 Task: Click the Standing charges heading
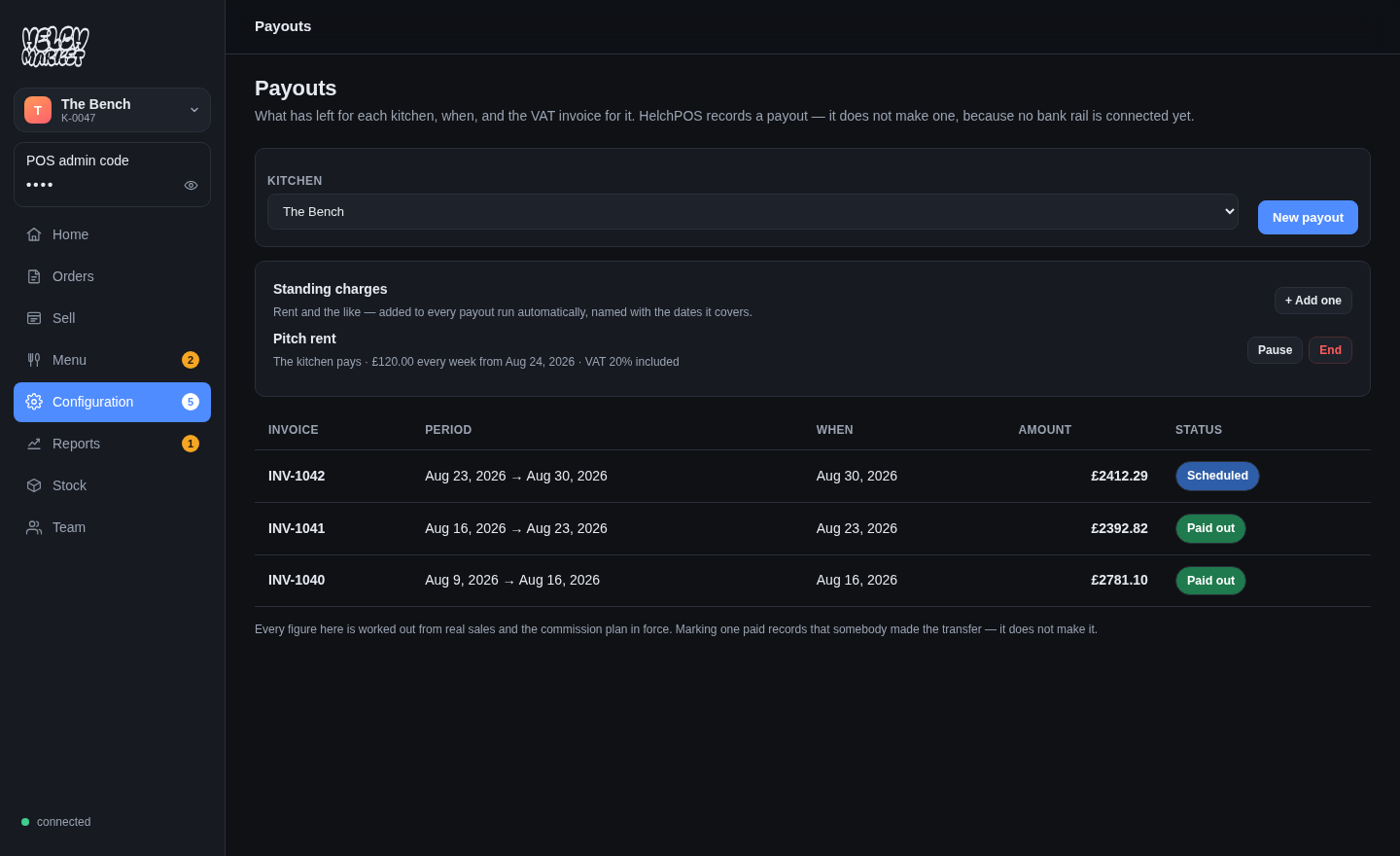point(331,289)
